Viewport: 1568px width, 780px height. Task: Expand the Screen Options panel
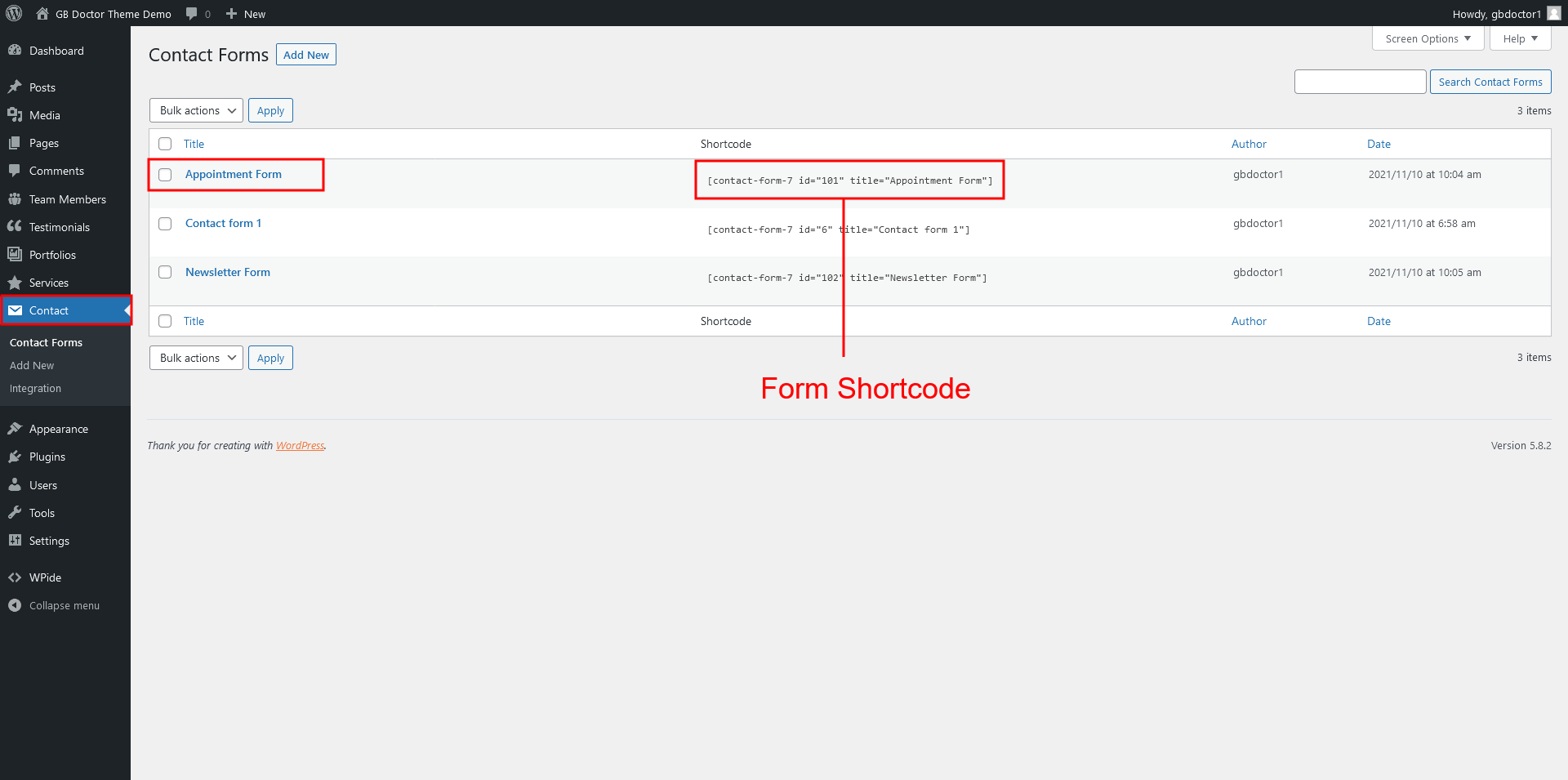1428,38
